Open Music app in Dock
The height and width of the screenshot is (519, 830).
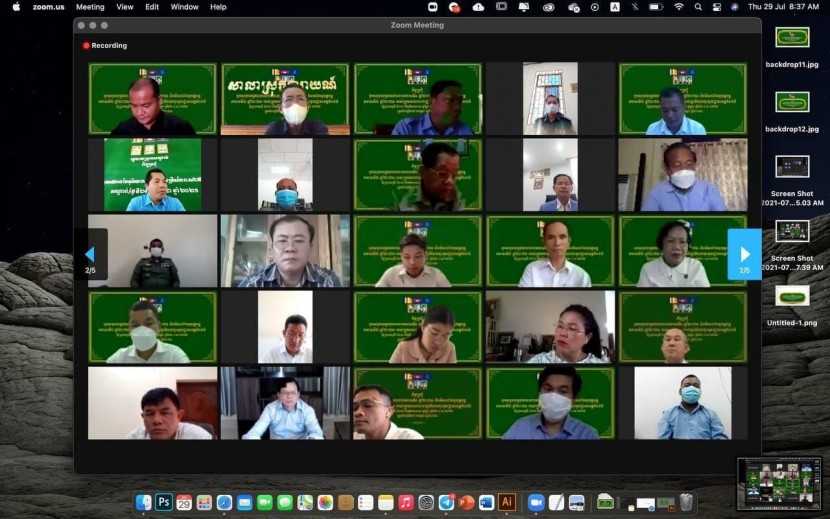(x=406, y=502)
